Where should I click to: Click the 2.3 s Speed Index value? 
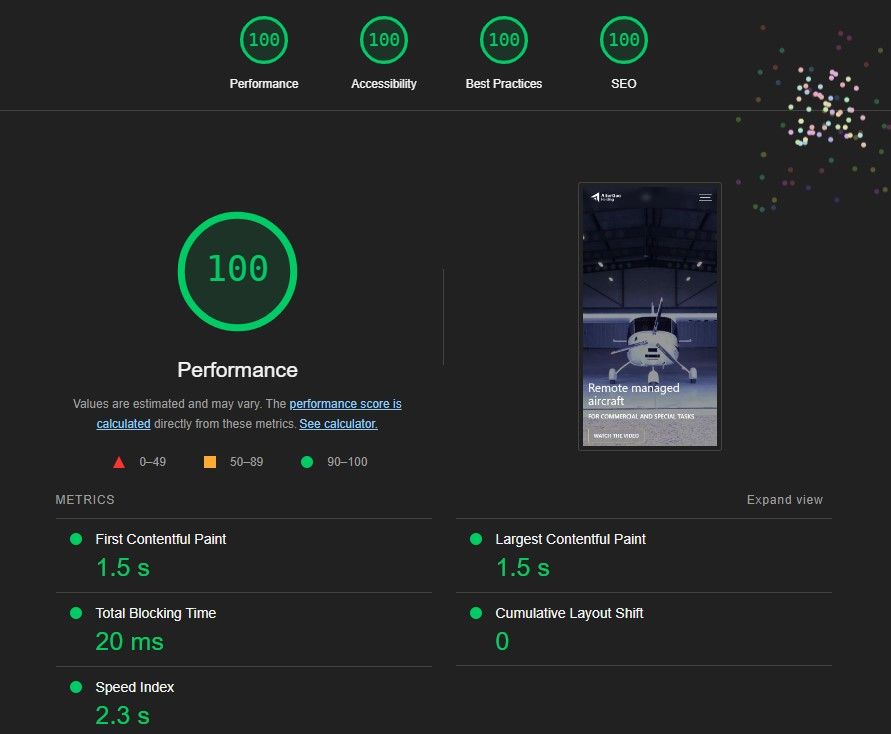click(x=122, y=715)
